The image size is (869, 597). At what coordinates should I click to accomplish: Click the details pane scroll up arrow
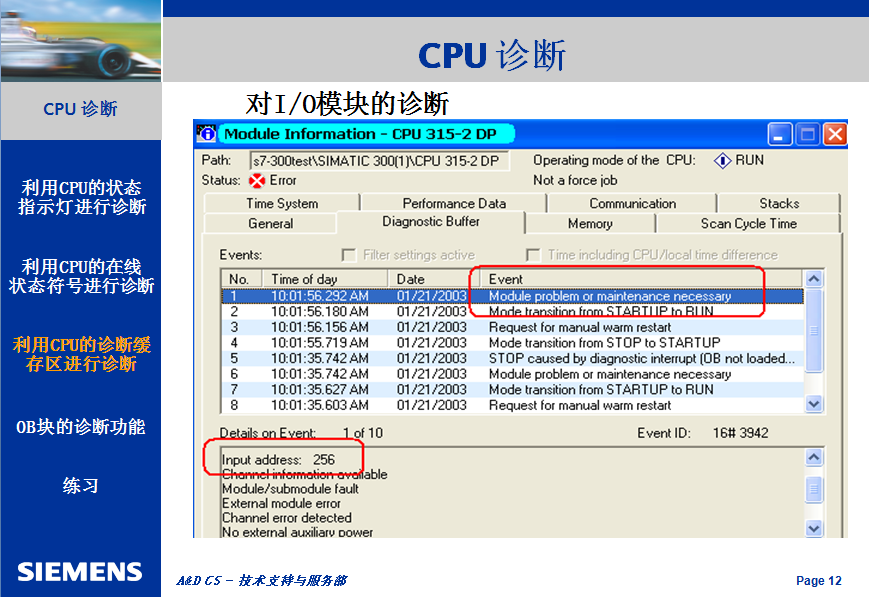(814, 457)
